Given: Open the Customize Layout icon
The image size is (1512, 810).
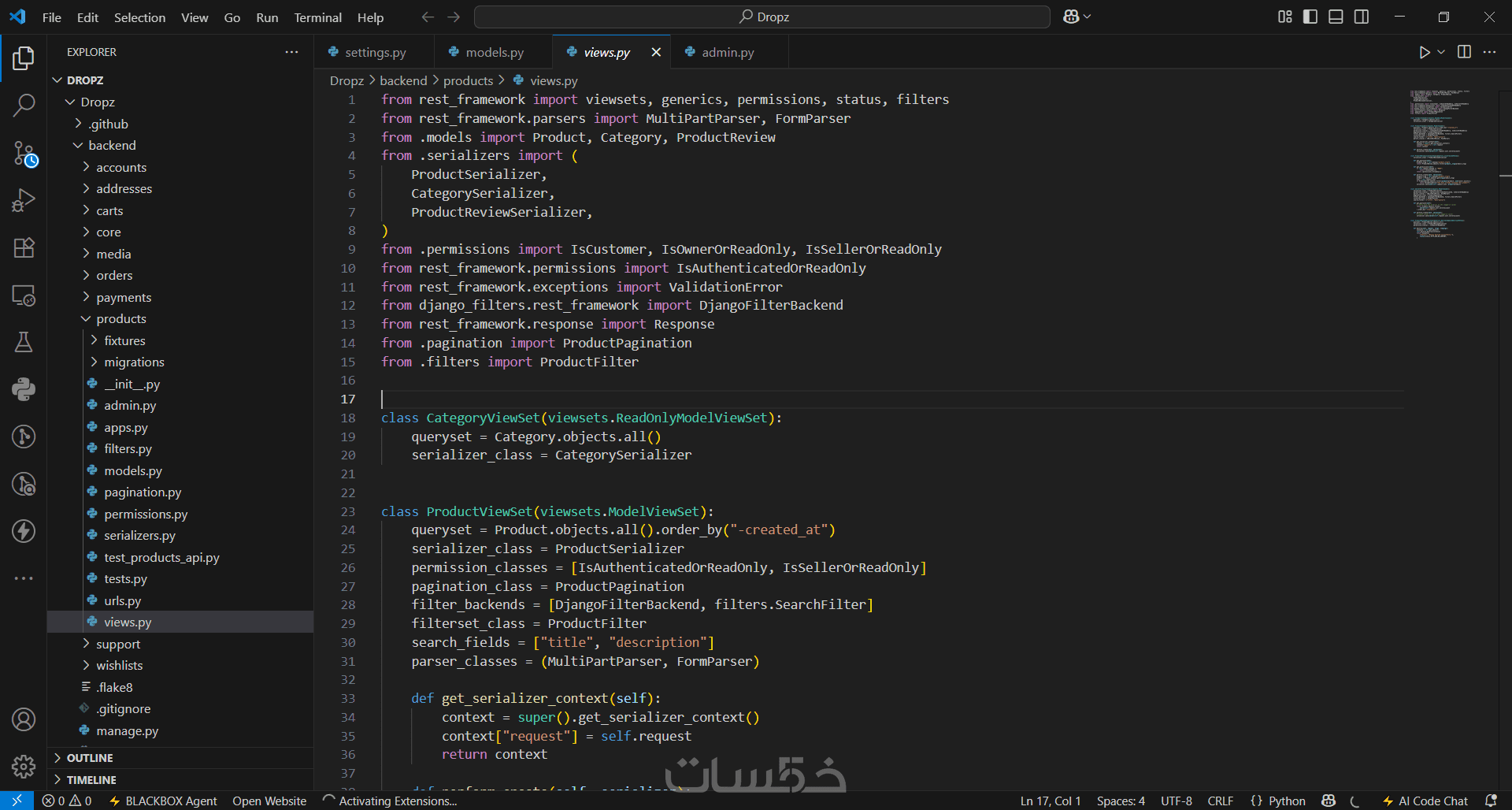Looking at the screenshot, I should coord(1284,17).
